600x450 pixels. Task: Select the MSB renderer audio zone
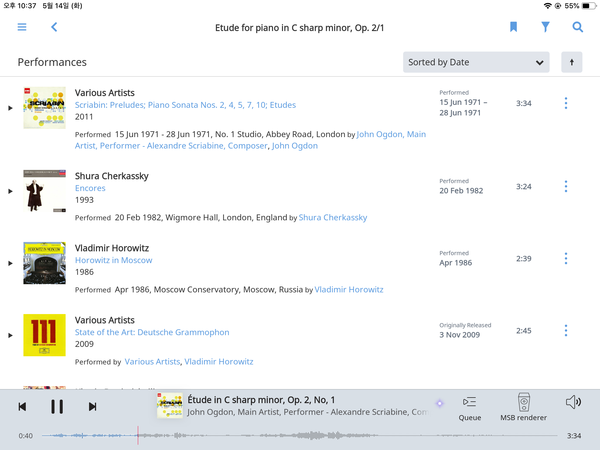click(x=523, y=407)
